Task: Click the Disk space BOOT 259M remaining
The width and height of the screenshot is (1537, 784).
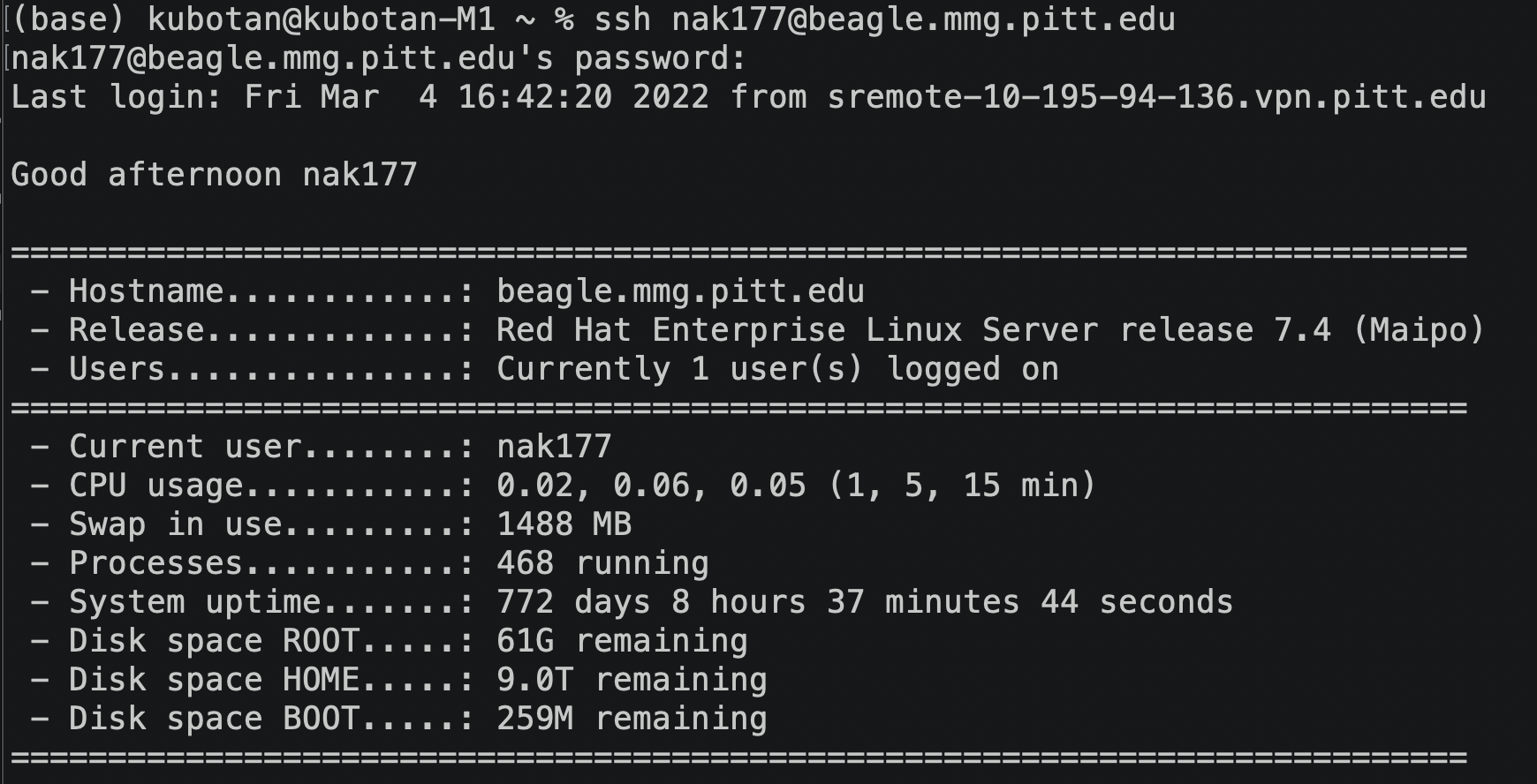Action: click(632, 719)
